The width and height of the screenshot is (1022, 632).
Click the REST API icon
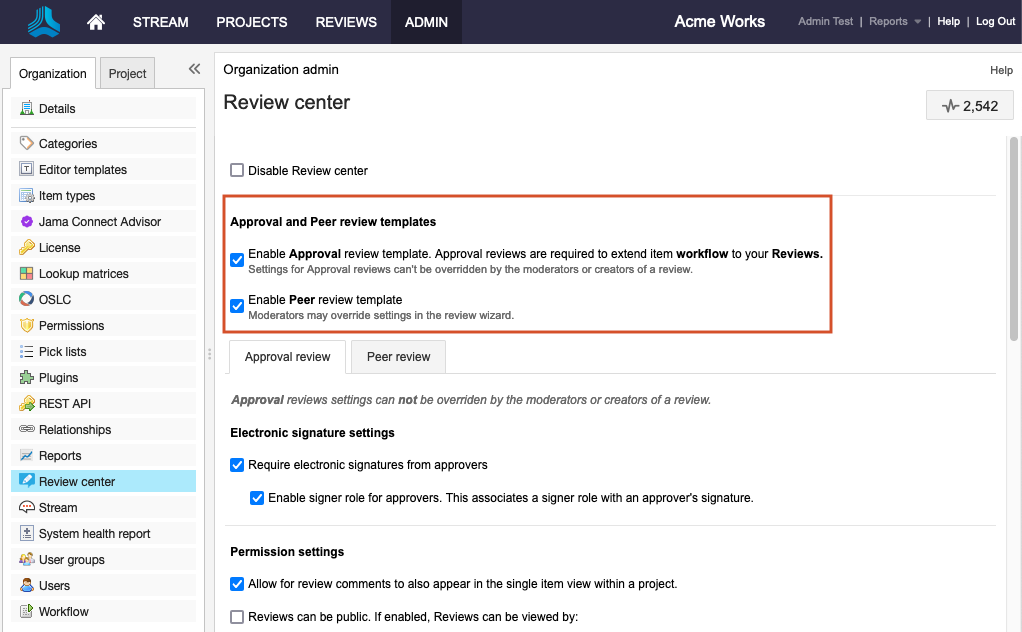coord(27,404)
